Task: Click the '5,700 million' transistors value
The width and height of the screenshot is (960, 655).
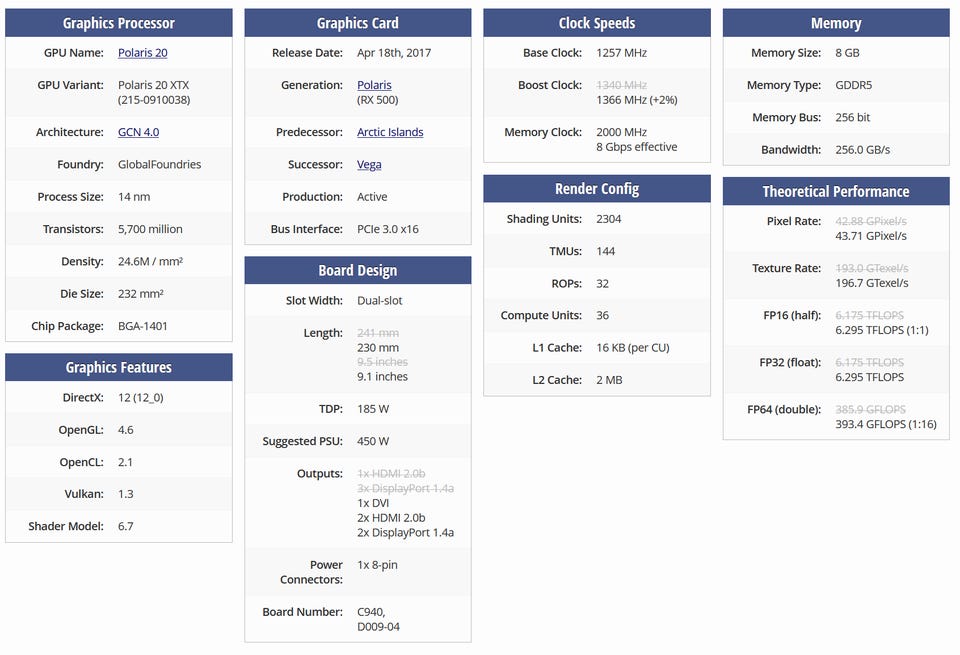Action: click(x=150, y=229)
